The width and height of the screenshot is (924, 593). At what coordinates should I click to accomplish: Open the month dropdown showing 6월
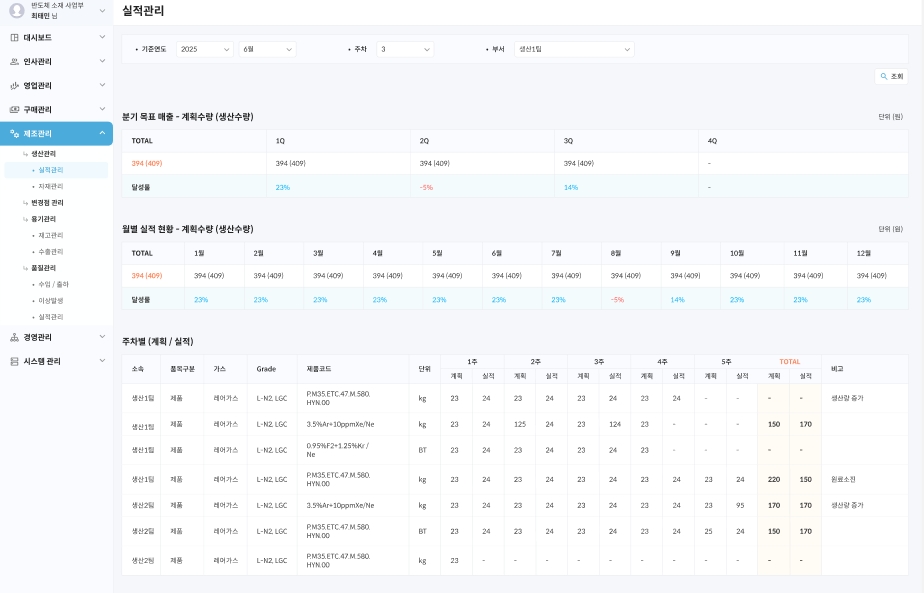(x=267, y=49)
